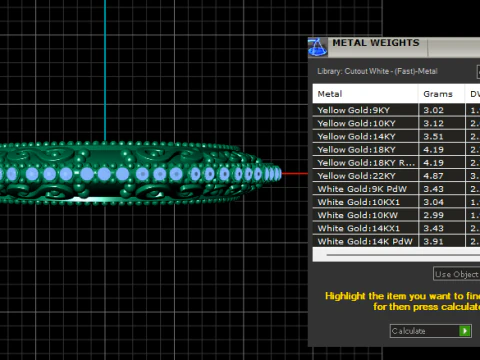This screenshot has height=360, width=480.
Task: Click the Library: Cutout White label
Action: point(377,71)
